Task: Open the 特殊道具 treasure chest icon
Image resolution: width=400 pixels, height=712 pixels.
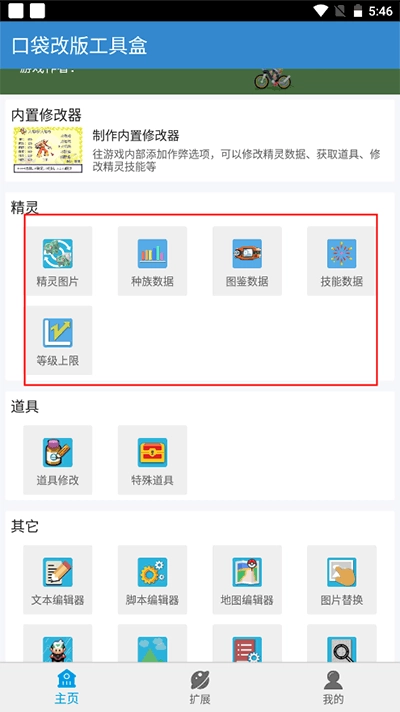Action: click(x=152, y=460)
